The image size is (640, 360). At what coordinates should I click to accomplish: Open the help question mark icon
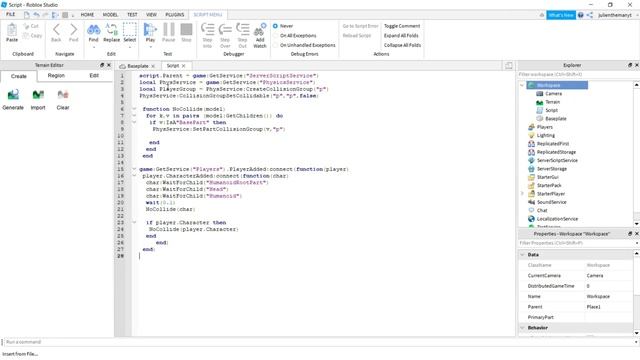[x=580, y=15]
